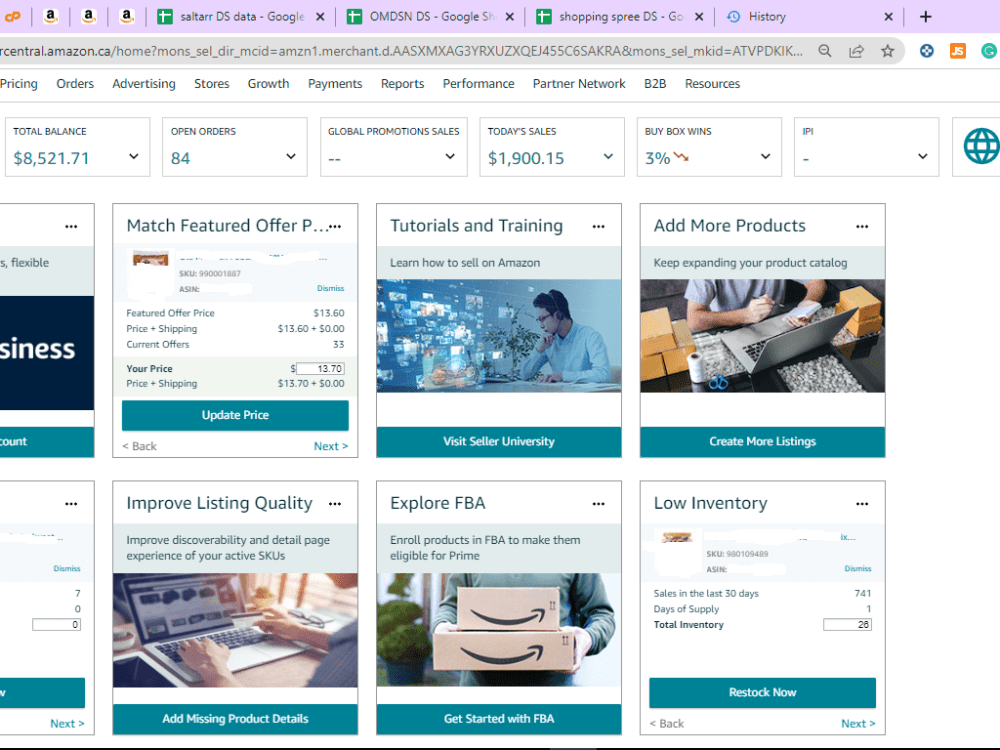Click the Restock Now button

pos(763,693)
